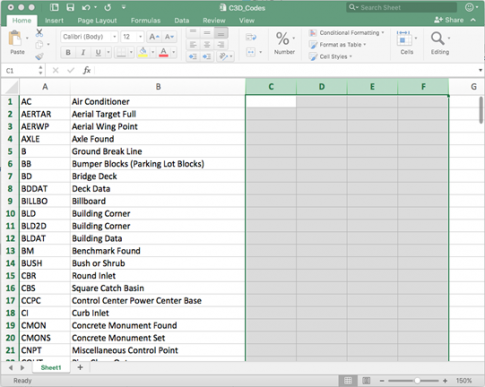485x387 pixels.
Task: Open the Review tab
Action: [x=214, y=21]
